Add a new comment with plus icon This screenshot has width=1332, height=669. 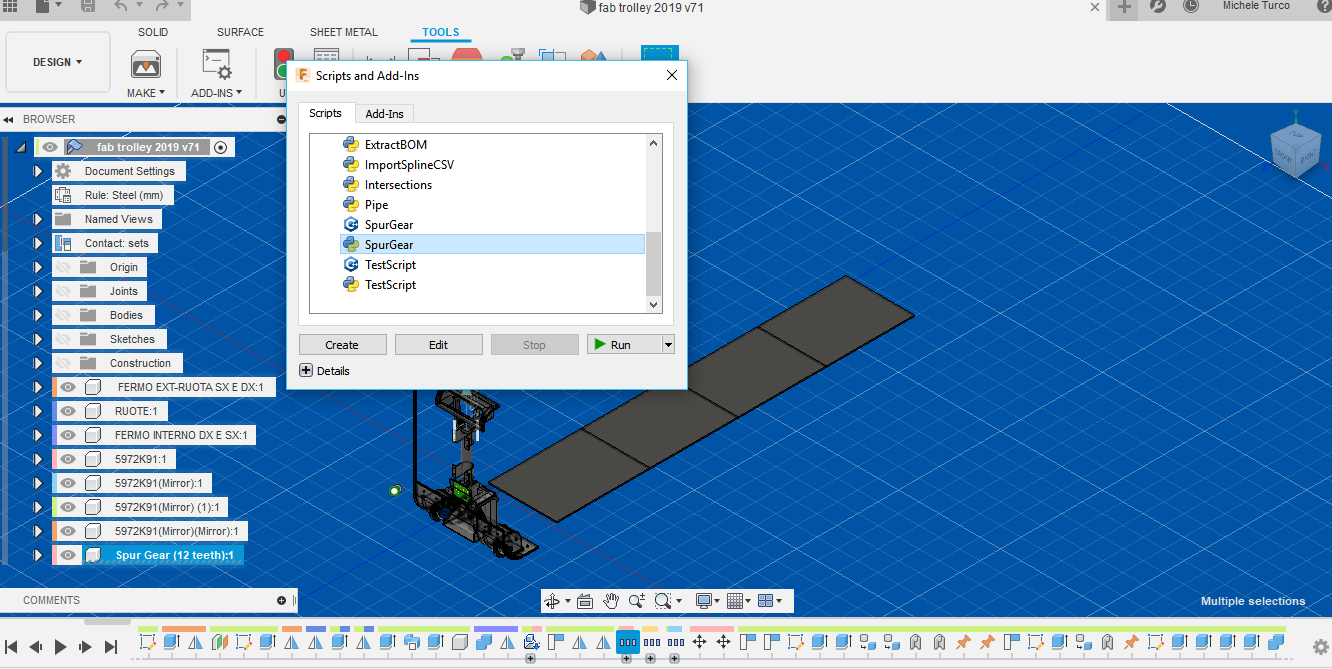[281, 600]
